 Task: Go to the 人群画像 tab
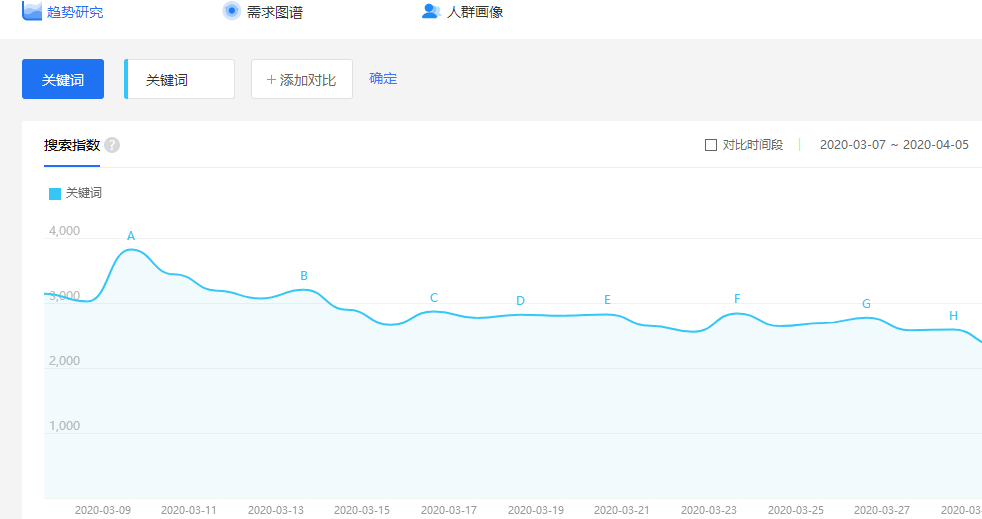474,12
